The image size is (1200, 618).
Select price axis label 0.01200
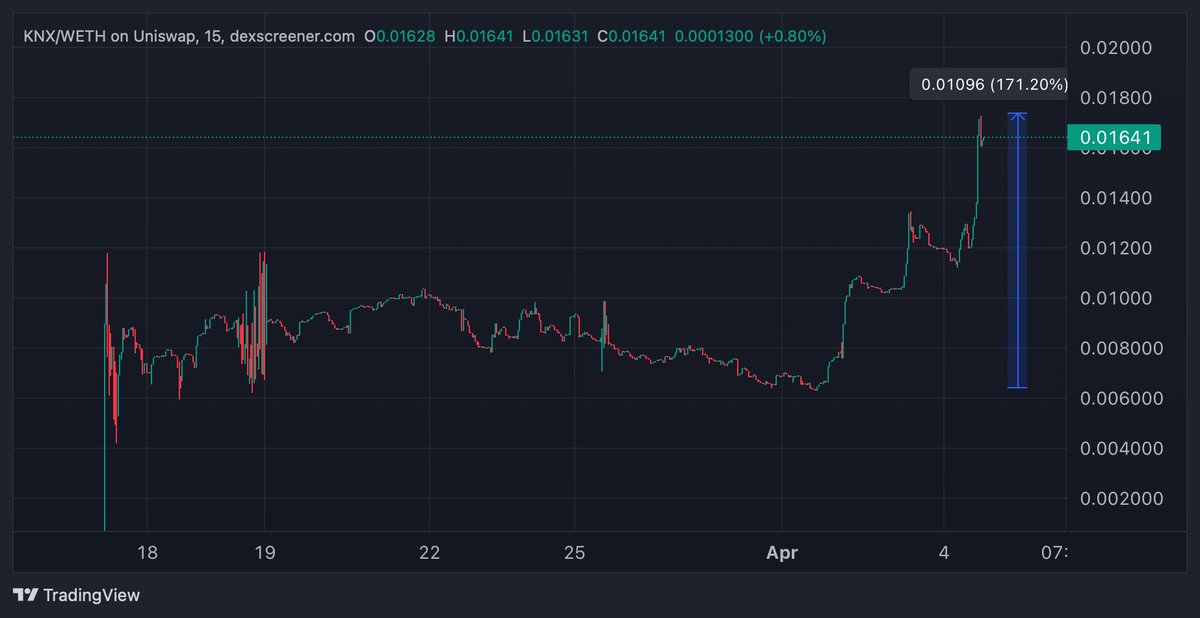coord(1116,248)
